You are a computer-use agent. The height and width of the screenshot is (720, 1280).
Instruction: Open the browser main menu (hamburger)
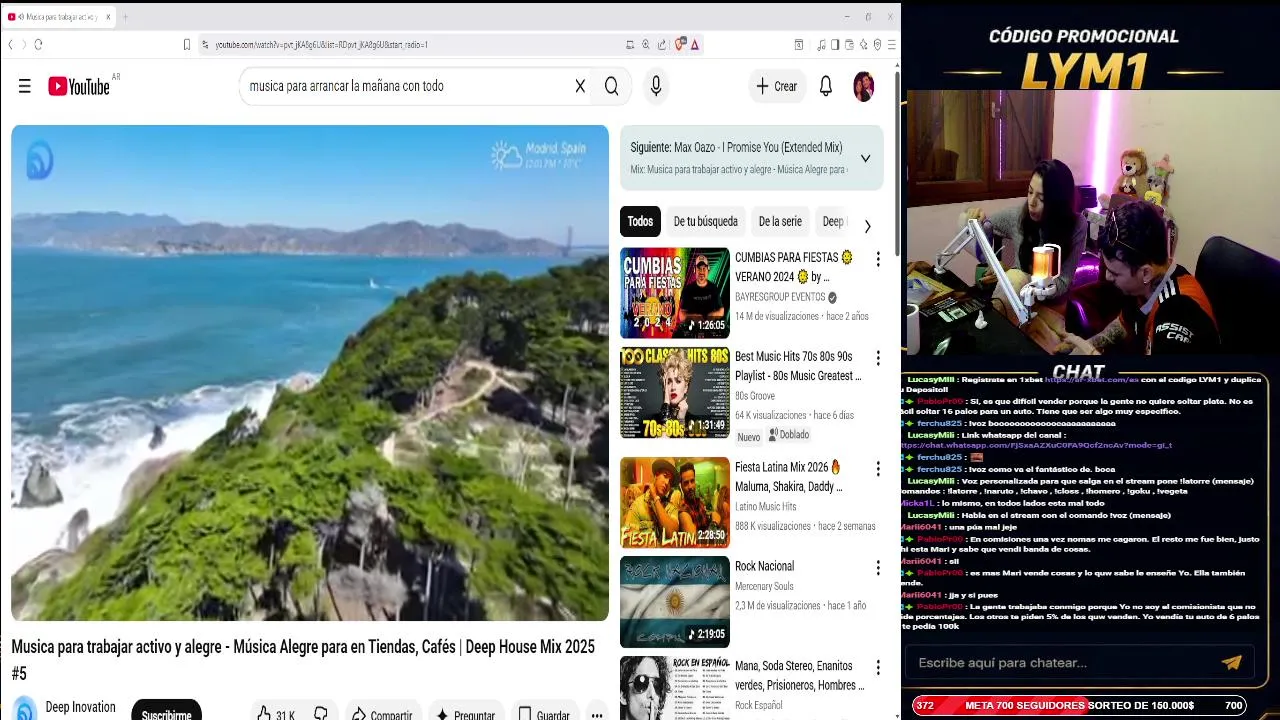pyautogui.click(x=891, y=45)
